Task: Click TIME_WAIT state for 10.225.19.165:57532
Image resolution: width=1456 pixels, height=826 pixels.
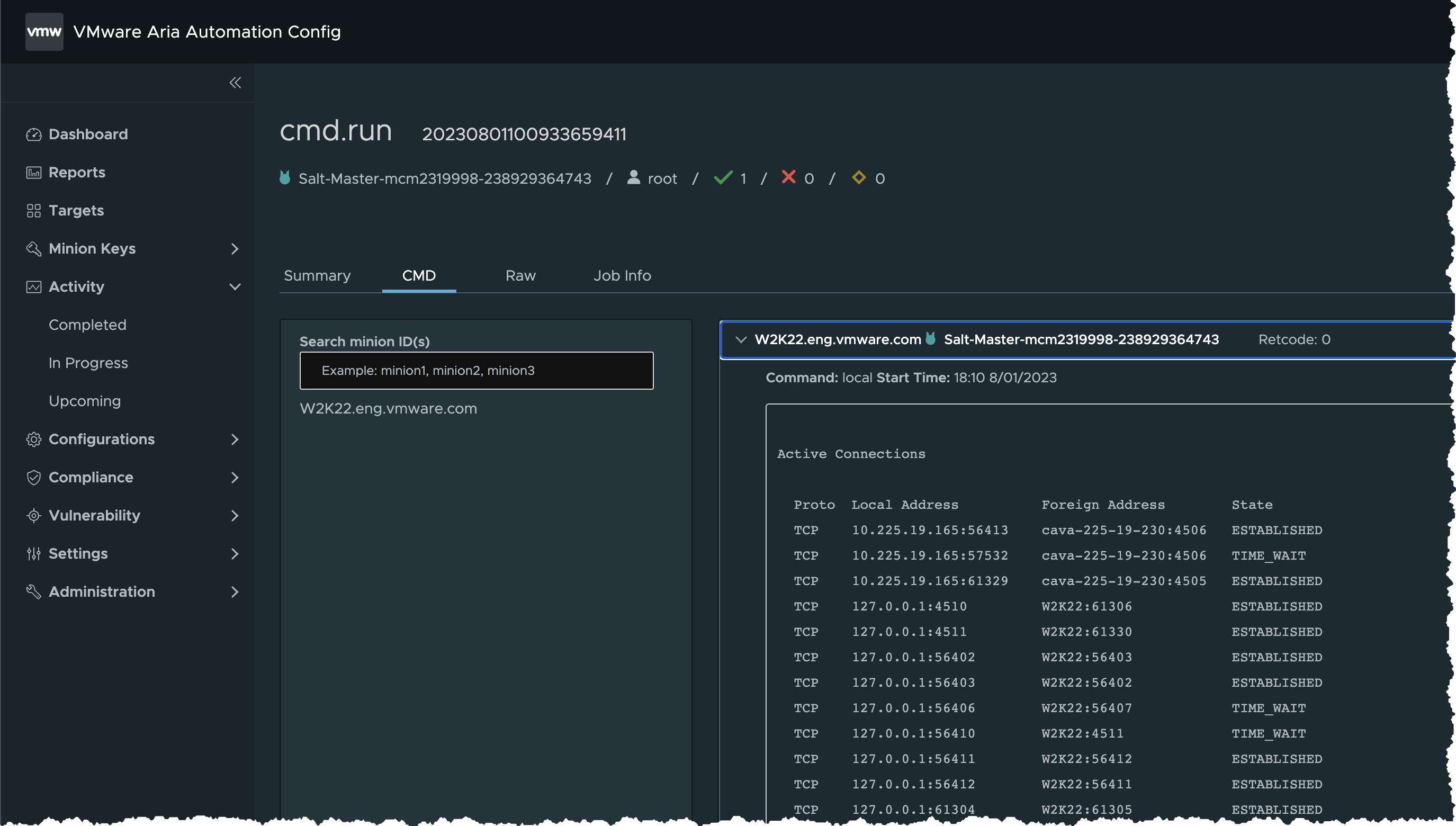Action: point(1268,556)
